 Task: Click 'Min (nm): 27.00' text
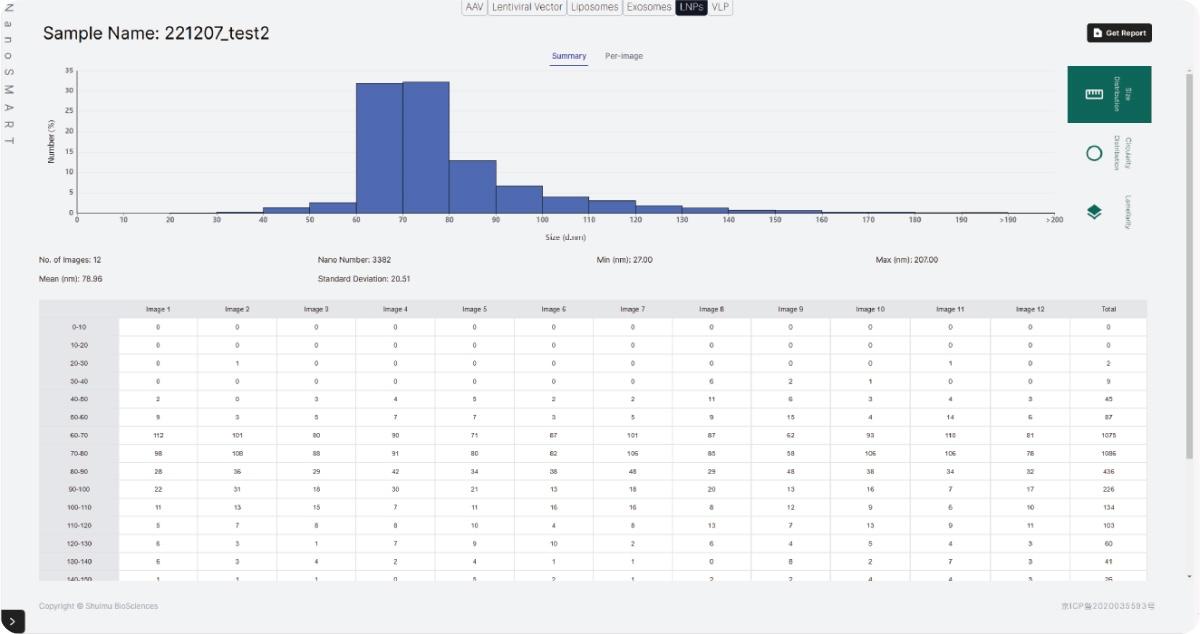(625, 260)
